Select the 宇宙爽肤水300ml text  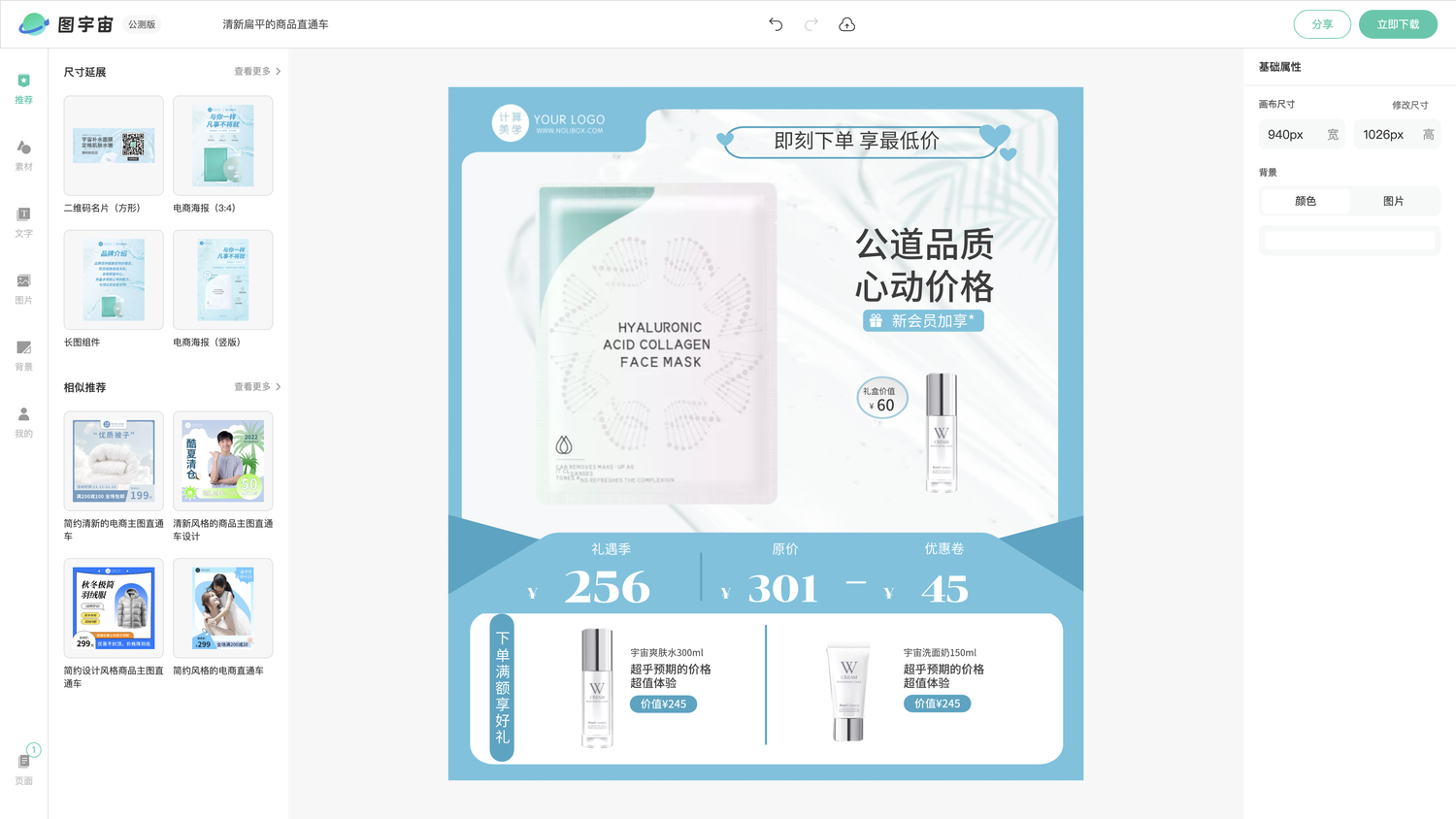point(667,653)
